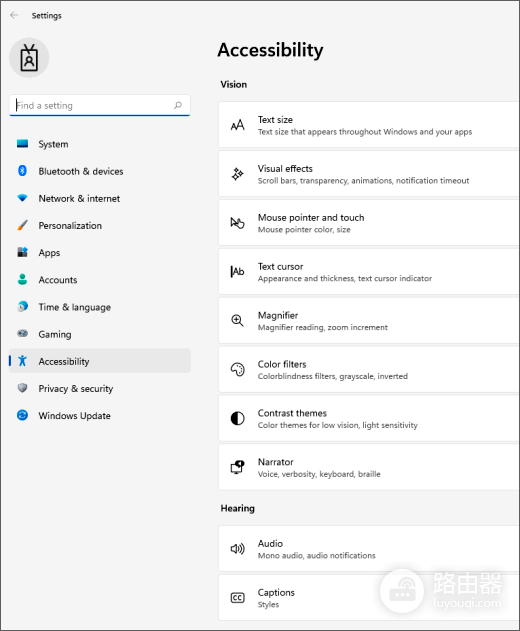Image resolution: width=520 pixels, height=631 pixels.
Task: Open the user account avatar
Action: 29,58
